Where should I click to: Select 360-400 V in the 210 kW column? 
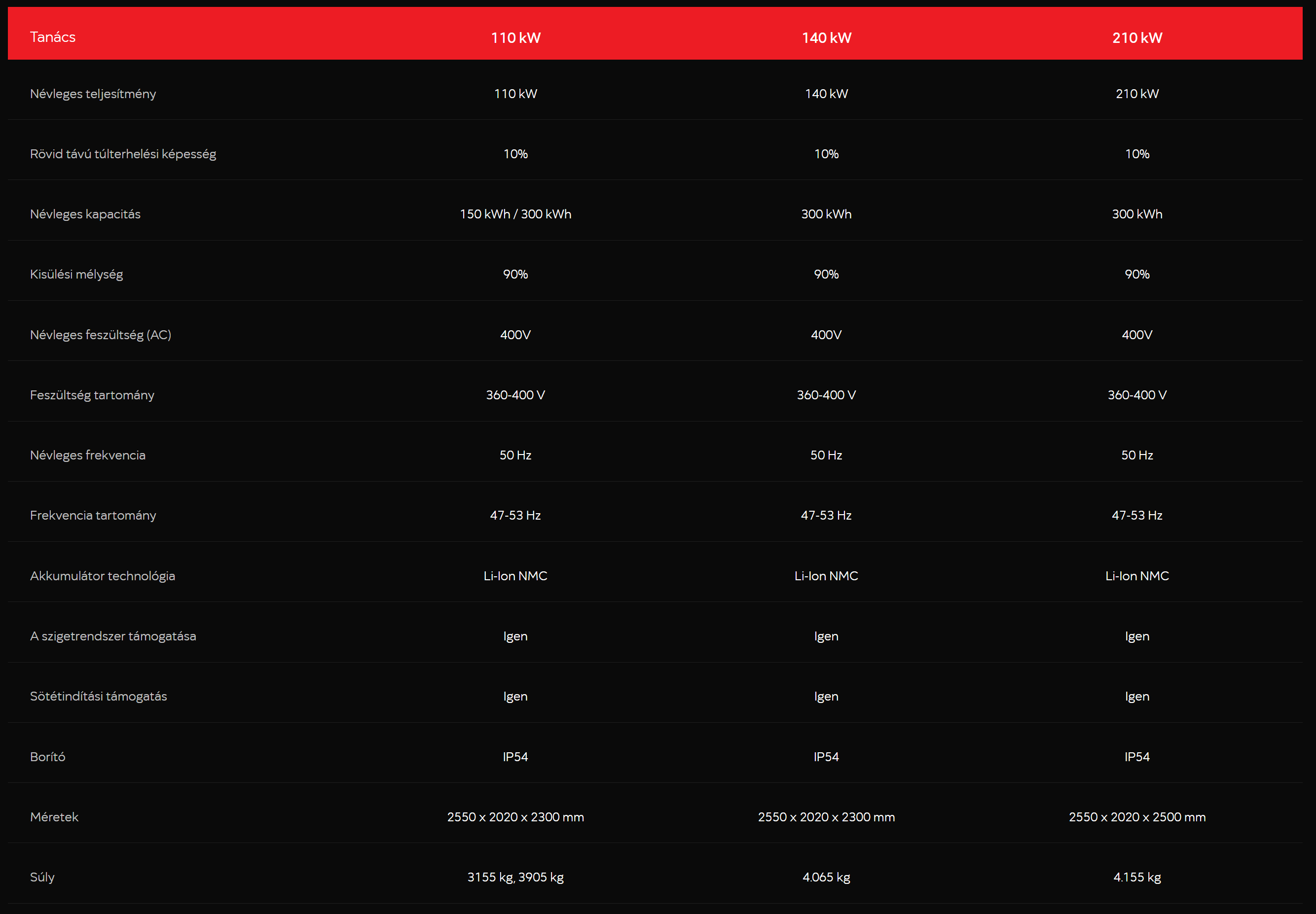point(1137,395)
